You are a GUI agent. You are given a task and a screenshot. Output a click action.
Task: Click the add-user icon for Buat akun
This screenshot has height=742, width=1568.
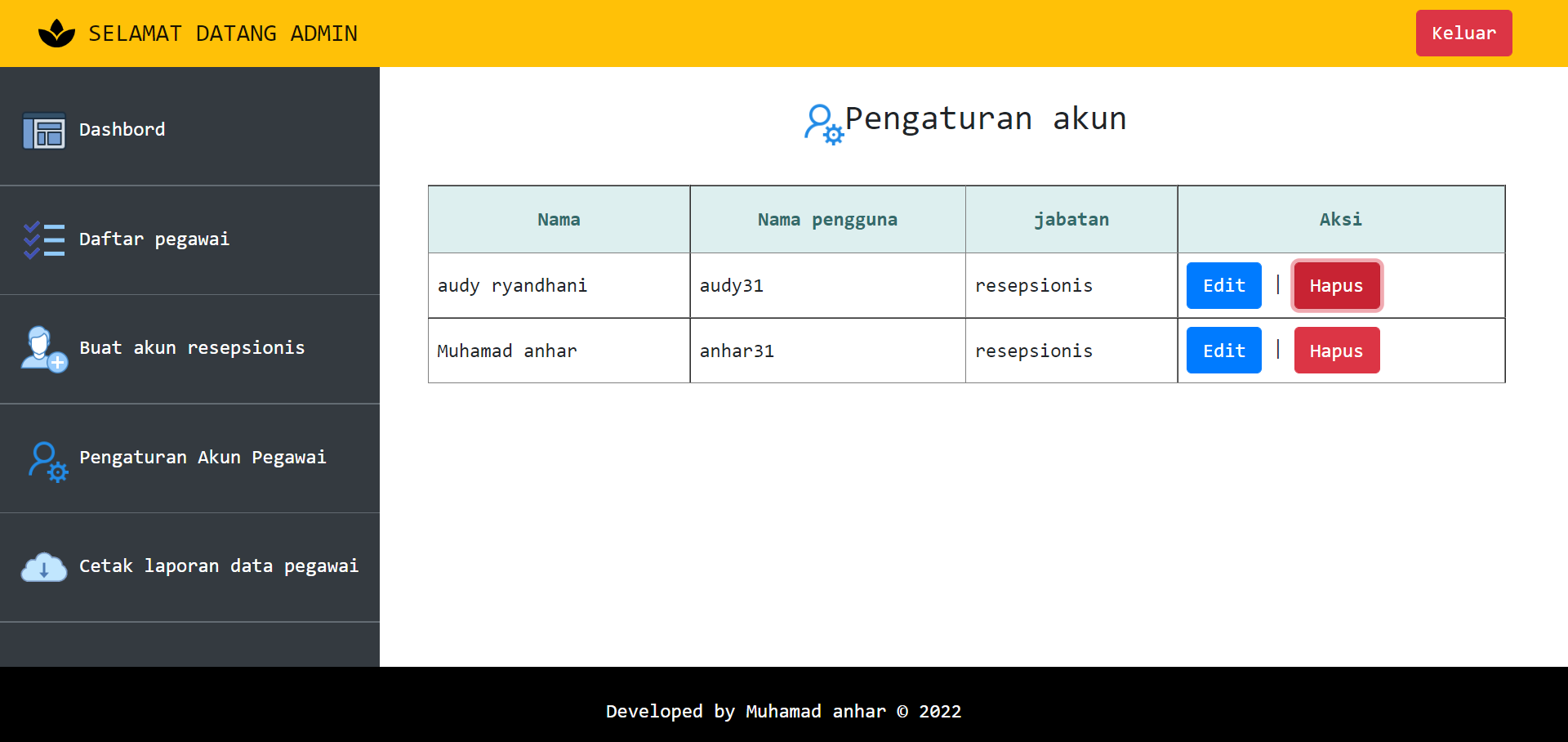point(44,349)
